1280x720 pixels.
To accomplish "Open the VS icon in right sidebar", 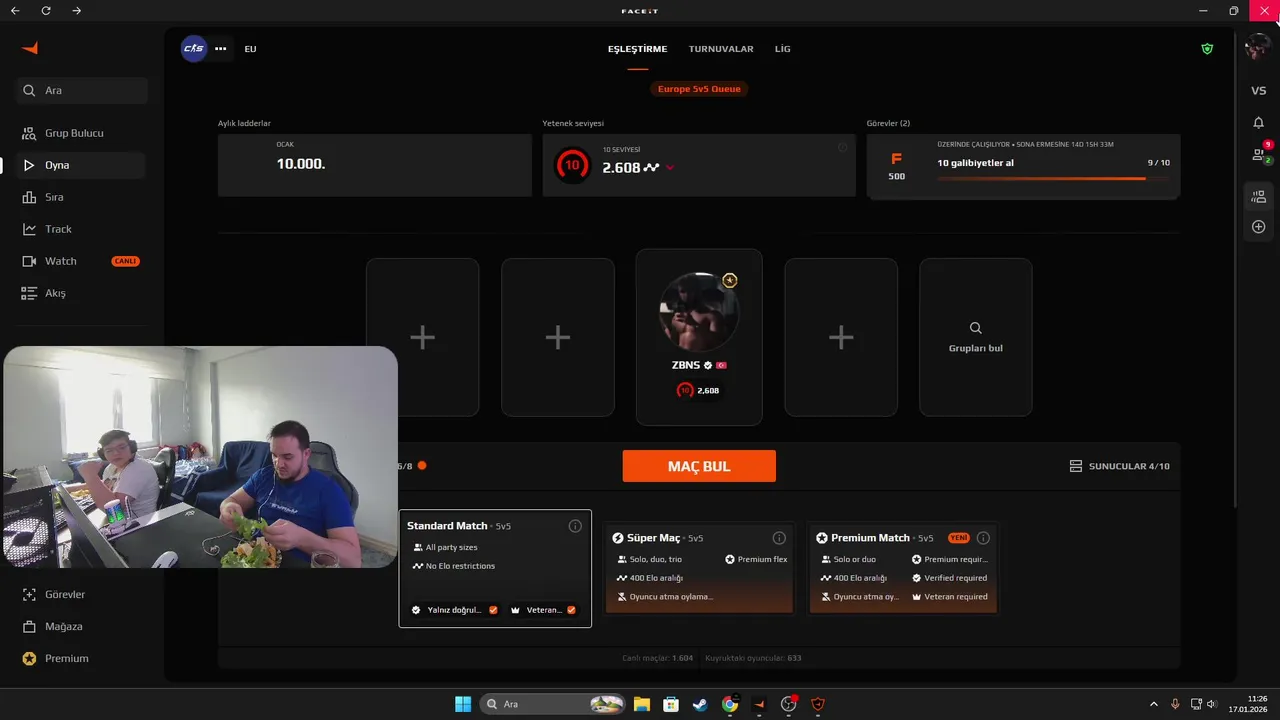I will point(1259,91).
